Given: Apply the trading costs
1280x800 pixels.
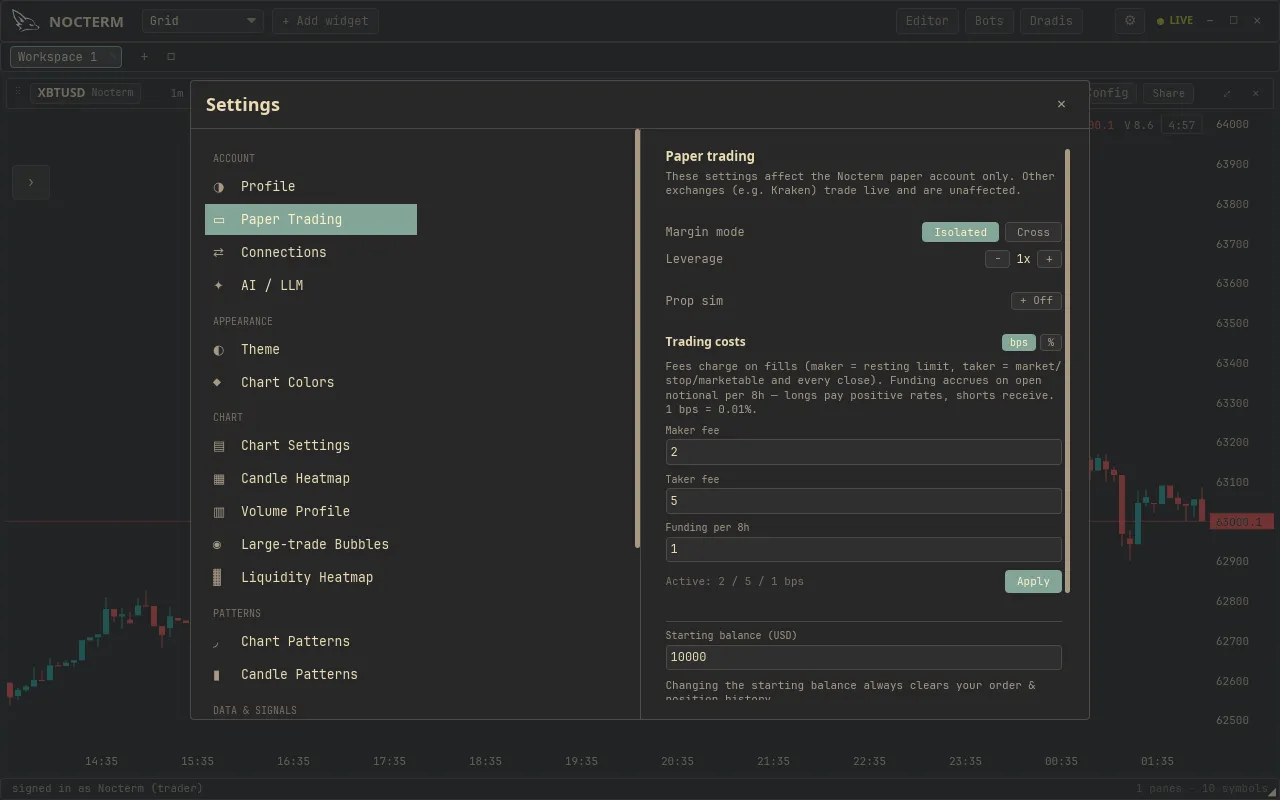Looking at the screenshot, I should [1033, 581].
